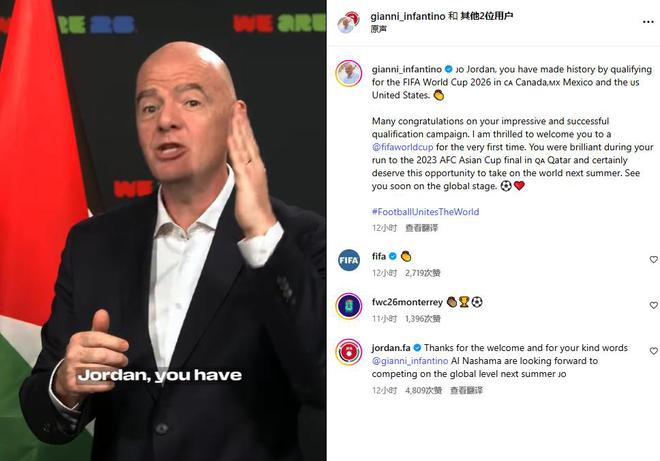
Task: Open the #FootballUnitesTheWorld hashtag
Action: pos(426,212)
